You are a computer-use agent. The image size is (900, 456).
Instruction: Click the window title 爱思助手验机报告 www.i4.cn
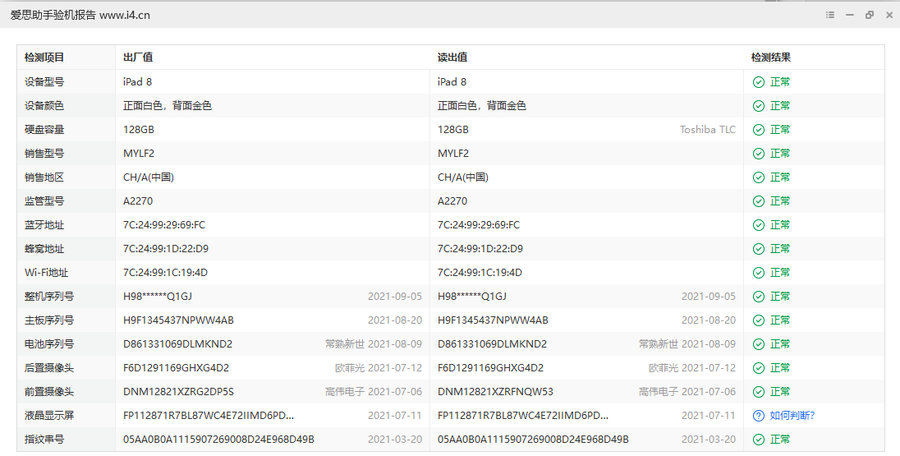tap(80, 16)
